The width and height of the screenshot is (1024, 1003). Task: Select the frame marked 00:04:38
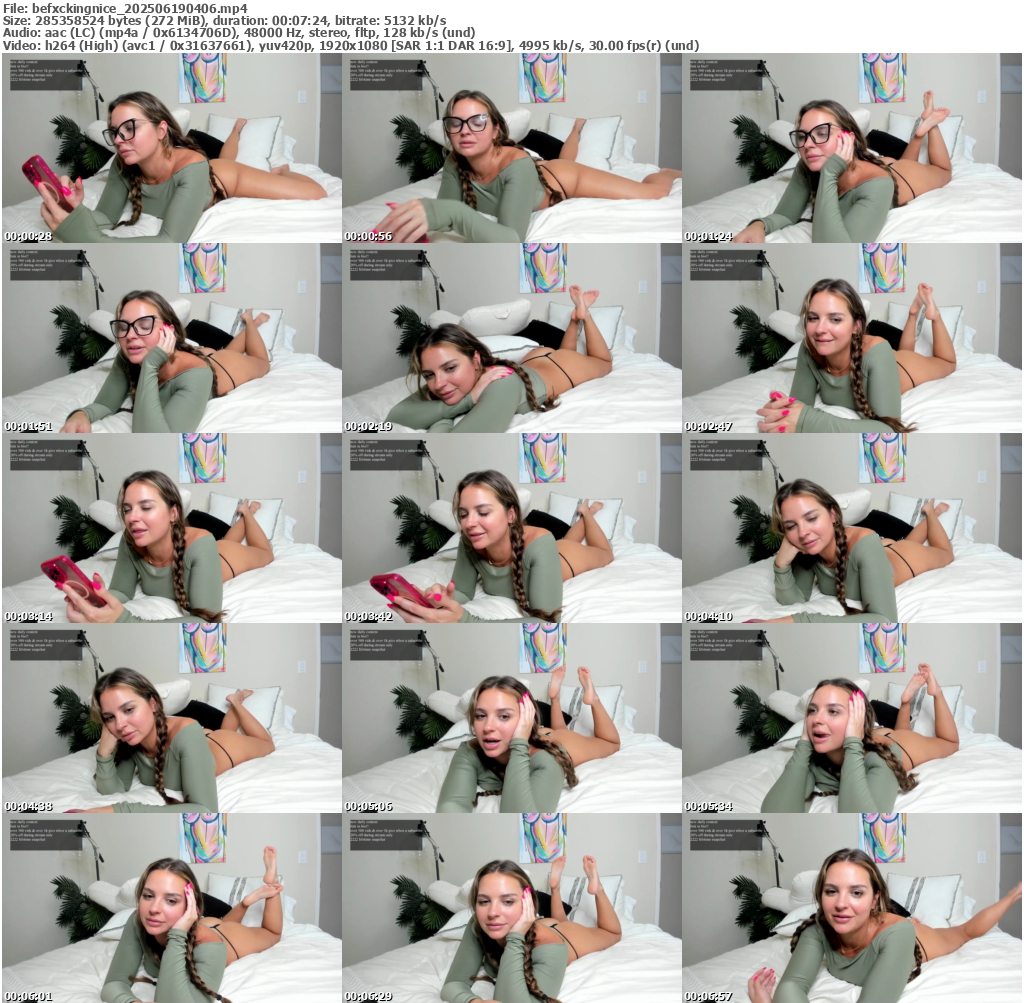point(172,718)
